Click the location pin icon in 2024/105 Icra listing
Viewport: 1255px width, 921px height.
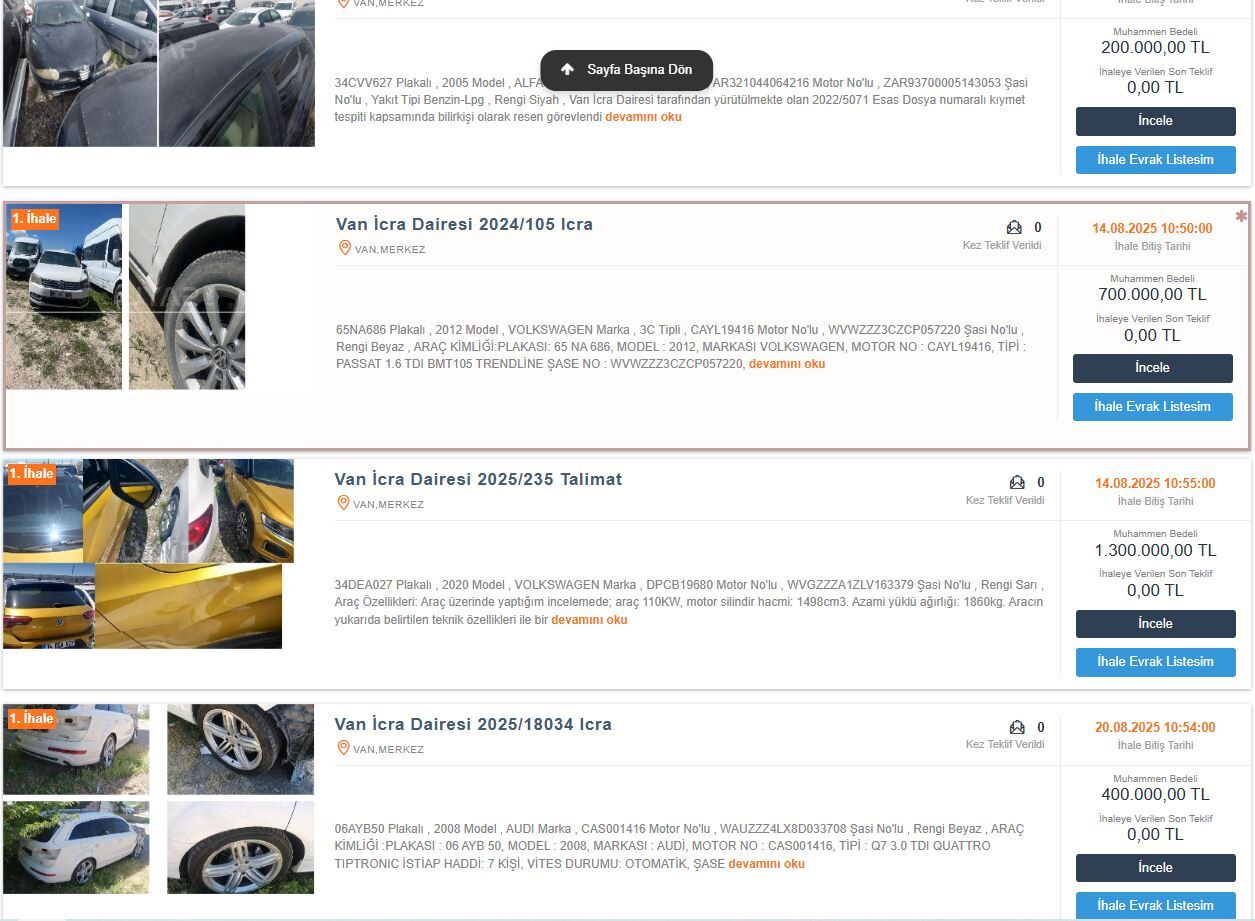(x=344, y=248)
